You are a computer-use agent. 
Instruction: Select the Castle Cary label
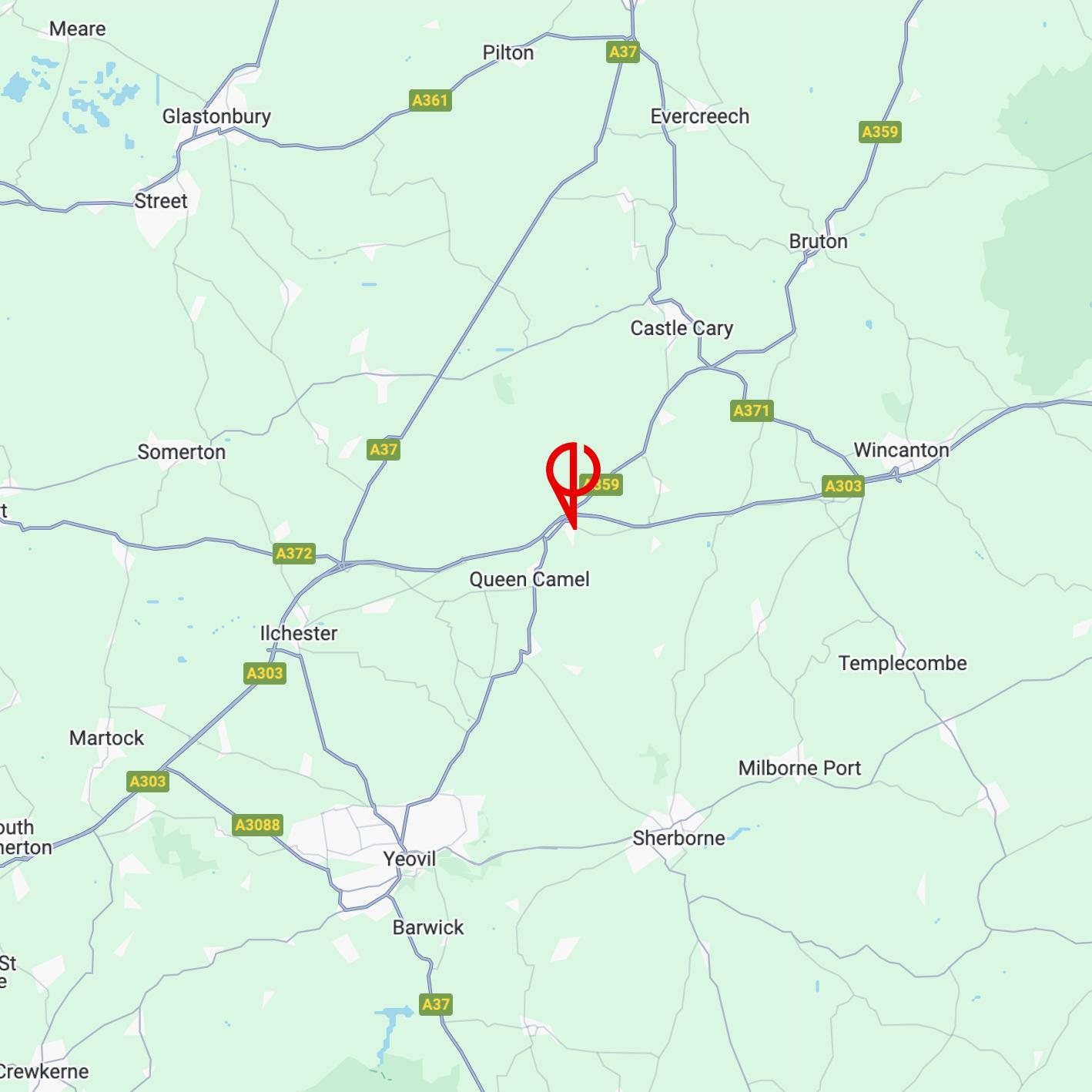click(682, 328)
